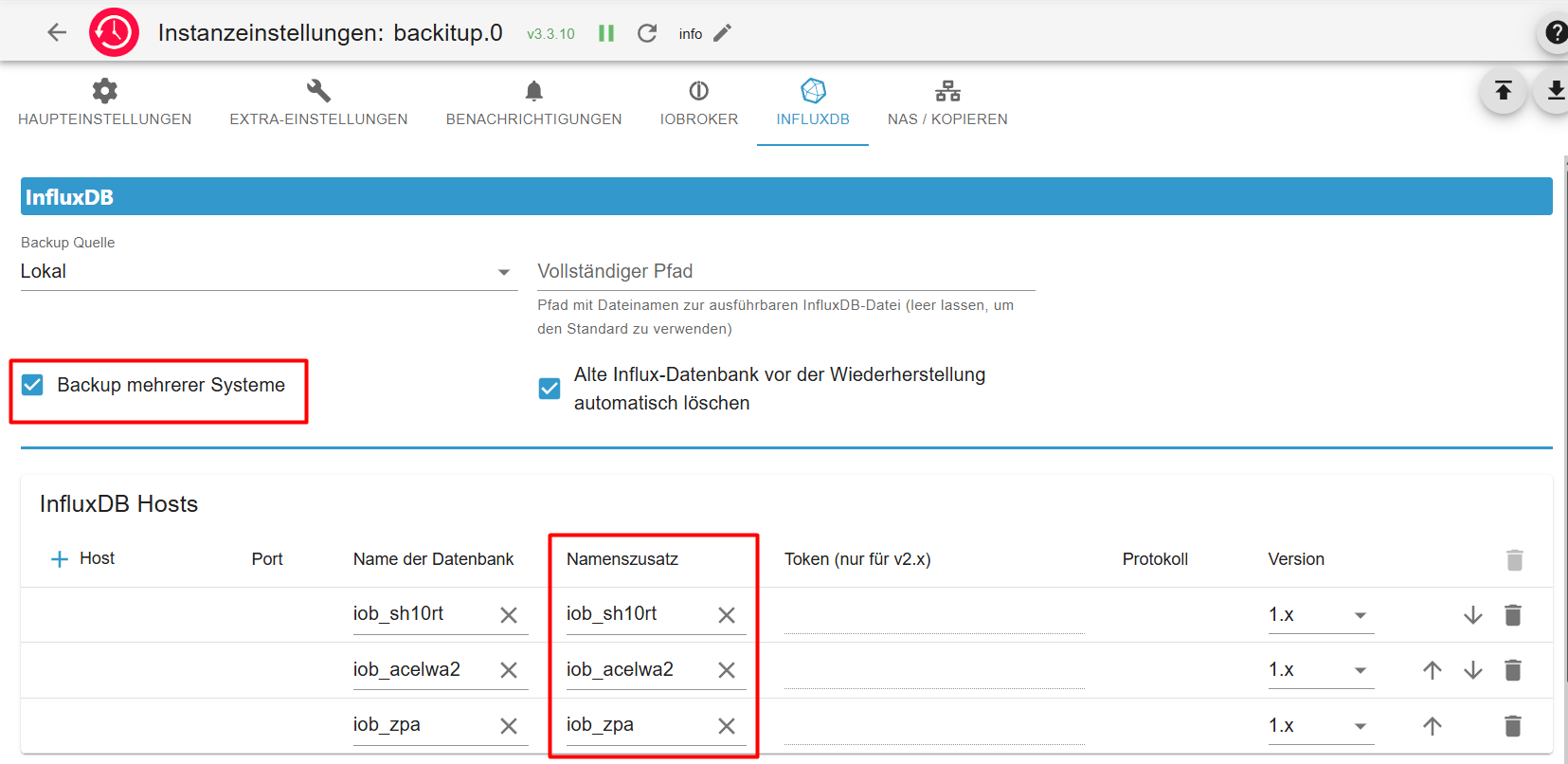Go back using the arrow icon
Image resolution: width=1568 pixels, height=764 pixels.
(x=57, y=32)
